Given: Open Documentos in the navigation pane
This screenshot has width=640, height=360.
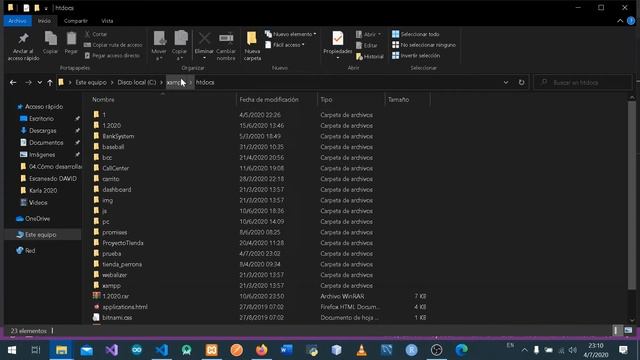Looking at the screenshot, I should (46, 142).
